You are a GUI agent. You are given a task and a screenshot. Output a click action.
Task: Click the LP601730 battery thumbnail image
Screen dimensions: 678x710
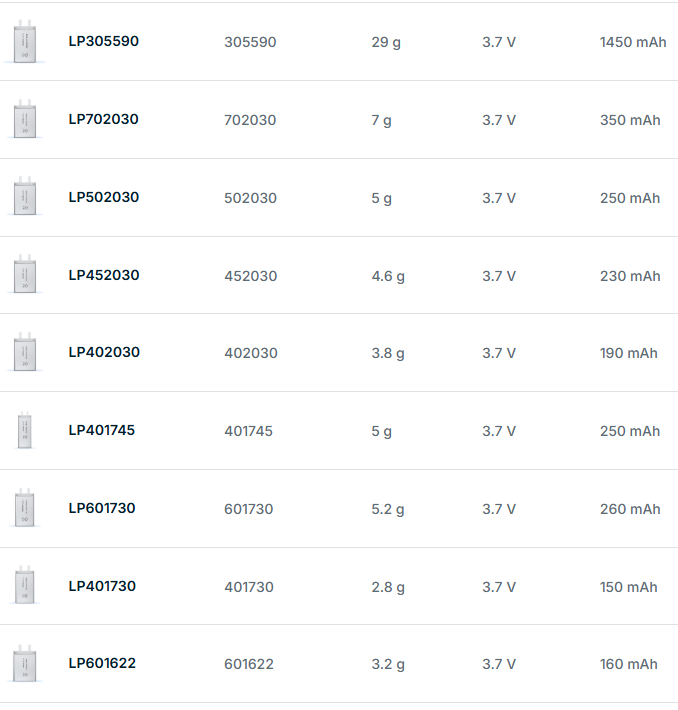25,508
